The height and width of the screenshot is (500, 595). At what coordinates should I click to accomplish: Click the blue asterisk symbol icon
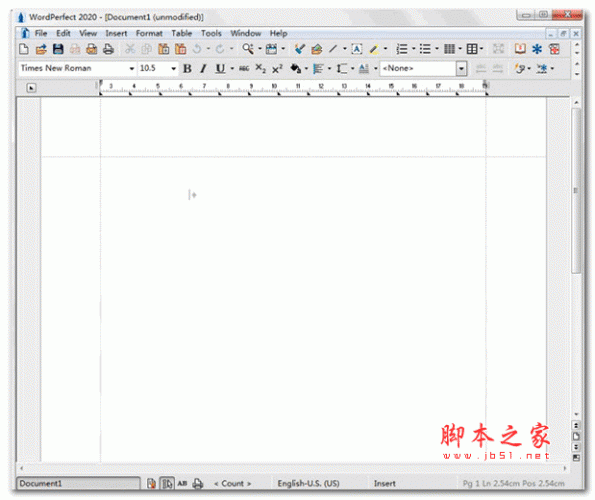click(537, 49)
